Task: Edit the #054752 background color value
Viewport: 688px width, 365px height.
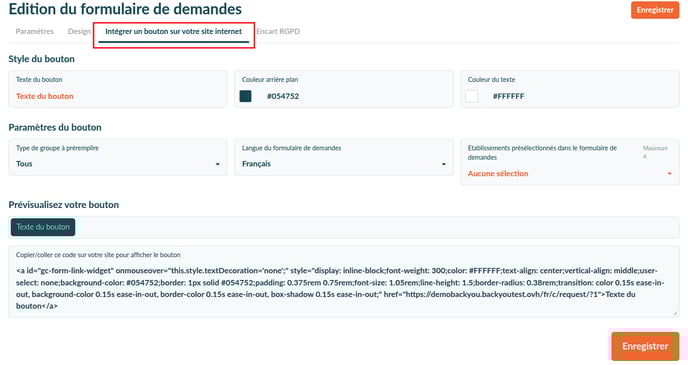Action: [x=283, y=96]
